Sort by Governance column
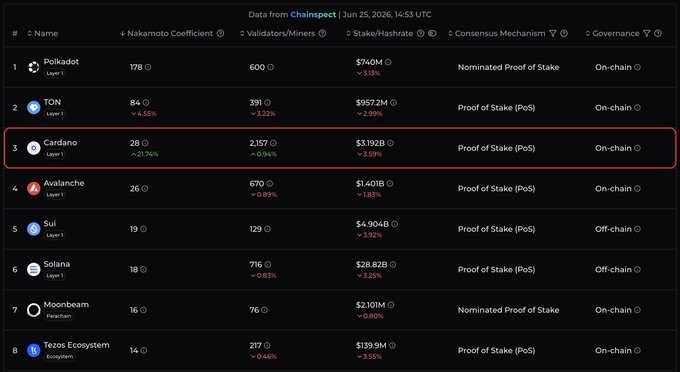 [x=612, y=33]
